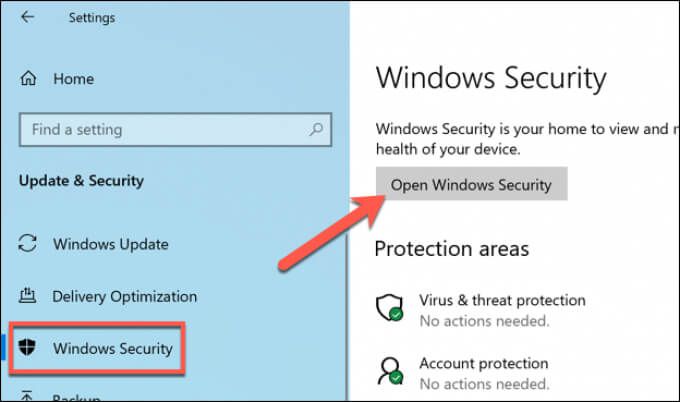Click the Windows Security shield icon in sidebar
Image resolution: width=680 pixels, height=402 pixels.
[x=27, y=347]
